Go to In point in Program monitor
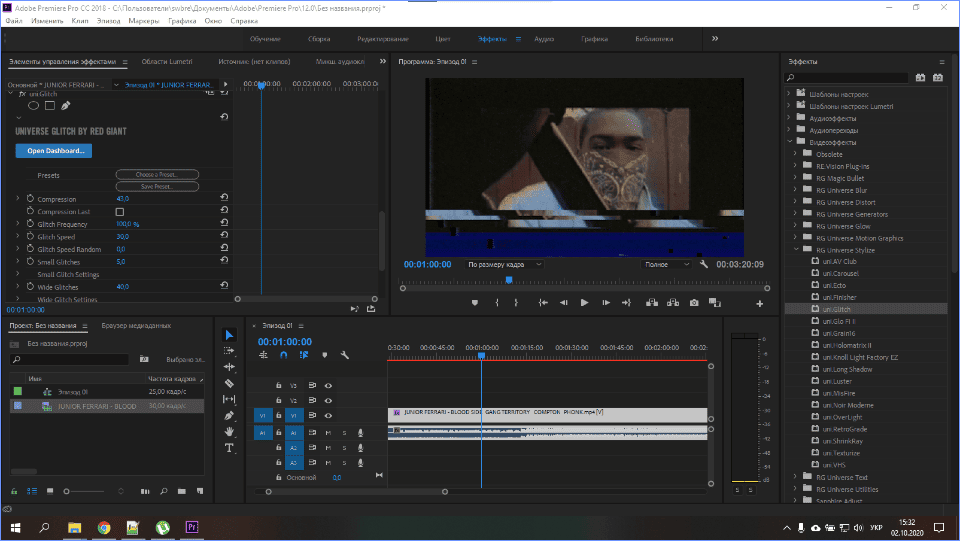The image size is (960, 541). 542,302
